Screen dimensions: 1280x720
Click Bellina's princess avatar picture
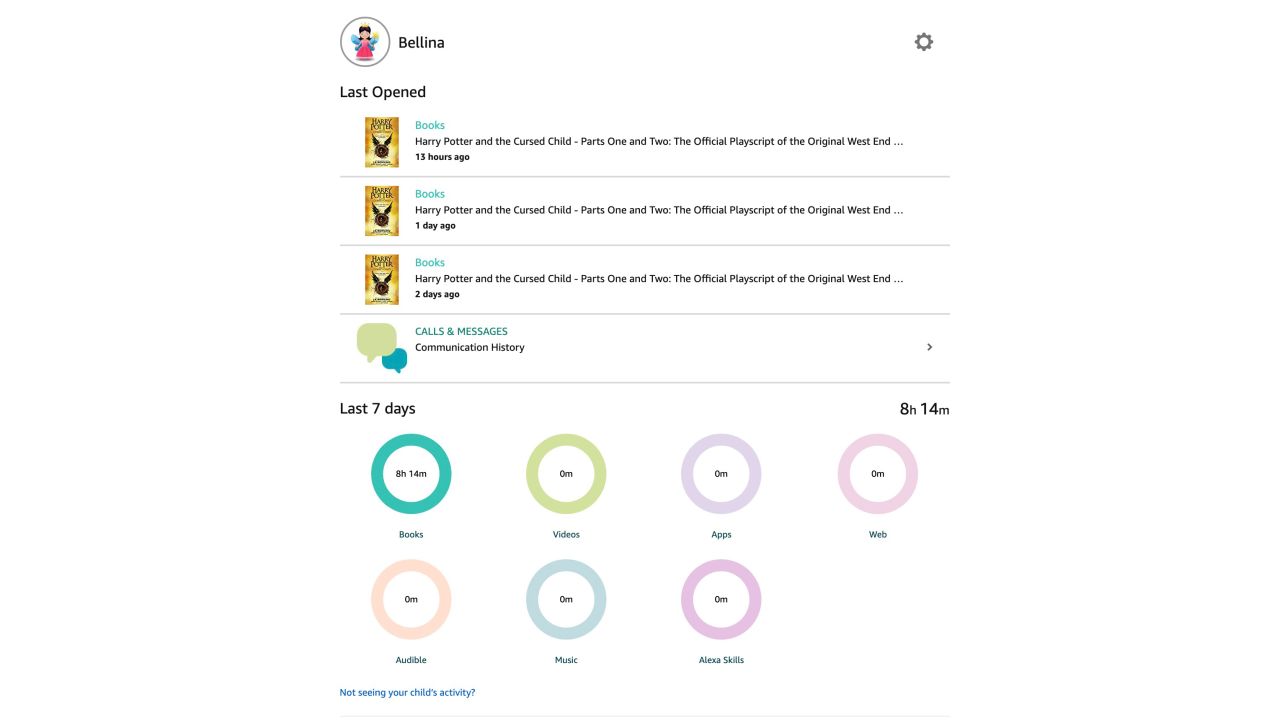point(365,42)
